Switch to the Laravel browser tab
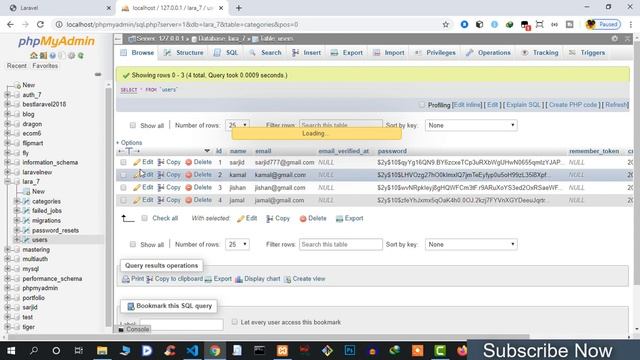The height and width of the screenshot is (360, 640). (x=60, y=8)
